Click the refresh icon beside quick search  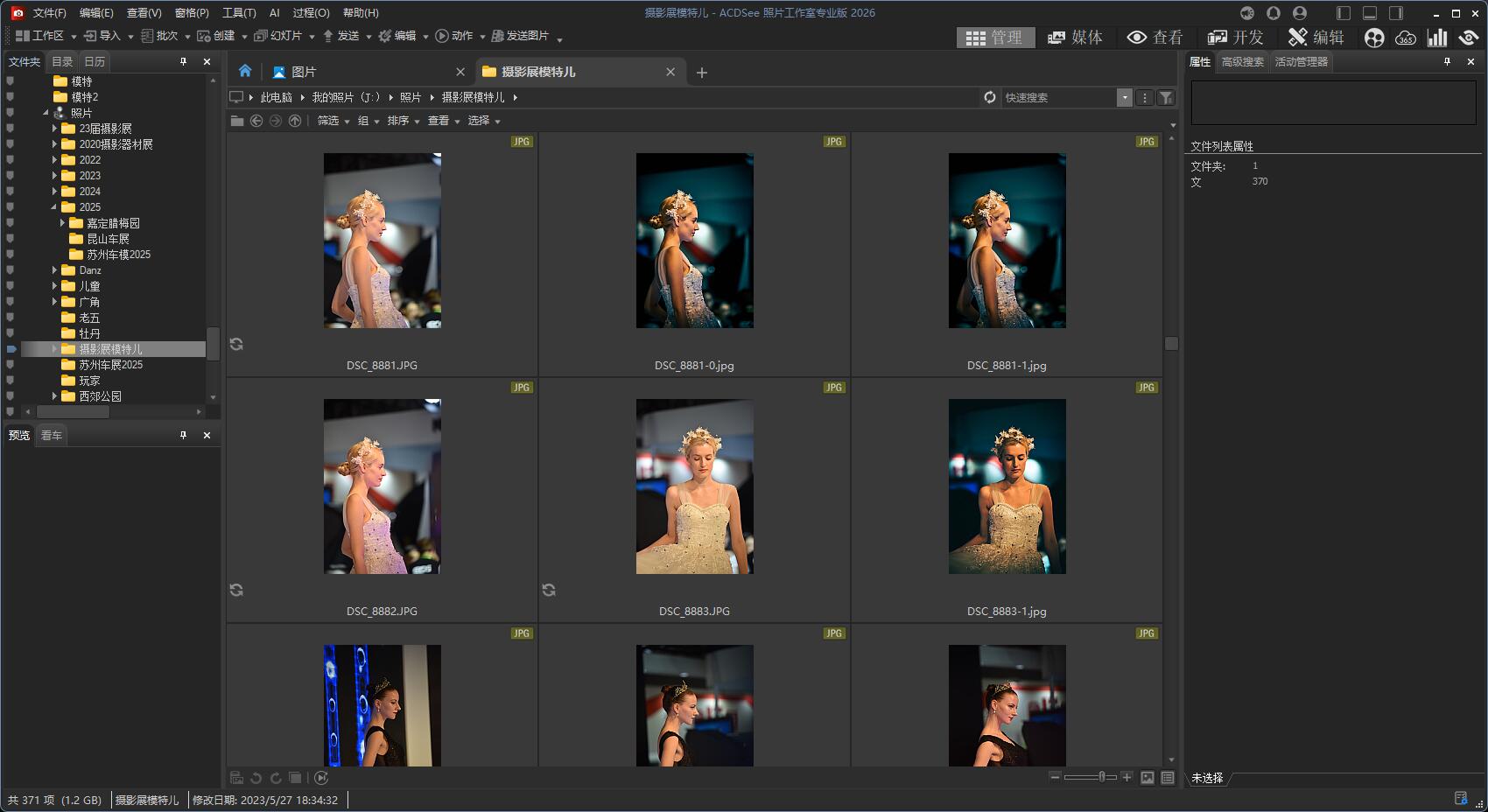[990, 97]
